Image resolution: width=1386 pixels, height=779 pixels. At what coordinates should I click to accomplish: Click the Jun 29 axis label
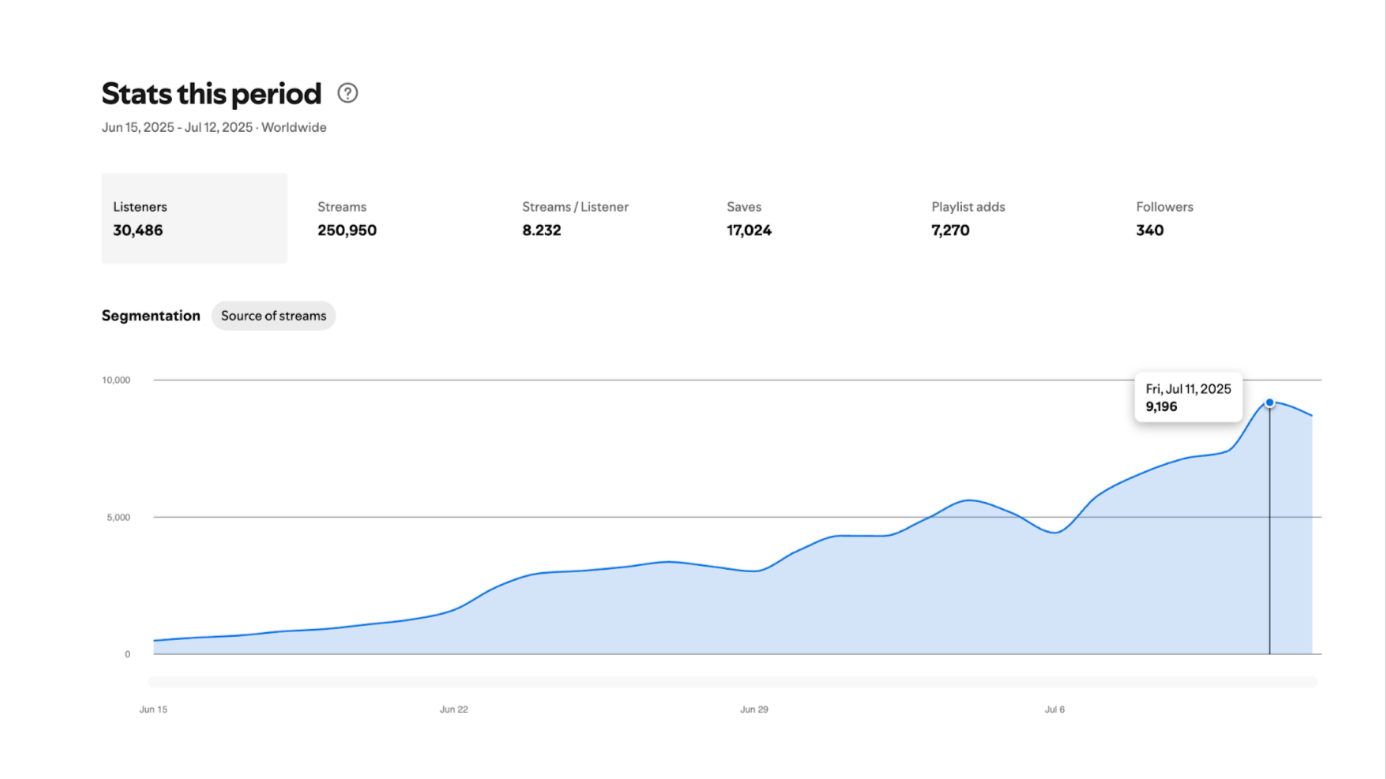pos(754,709)
